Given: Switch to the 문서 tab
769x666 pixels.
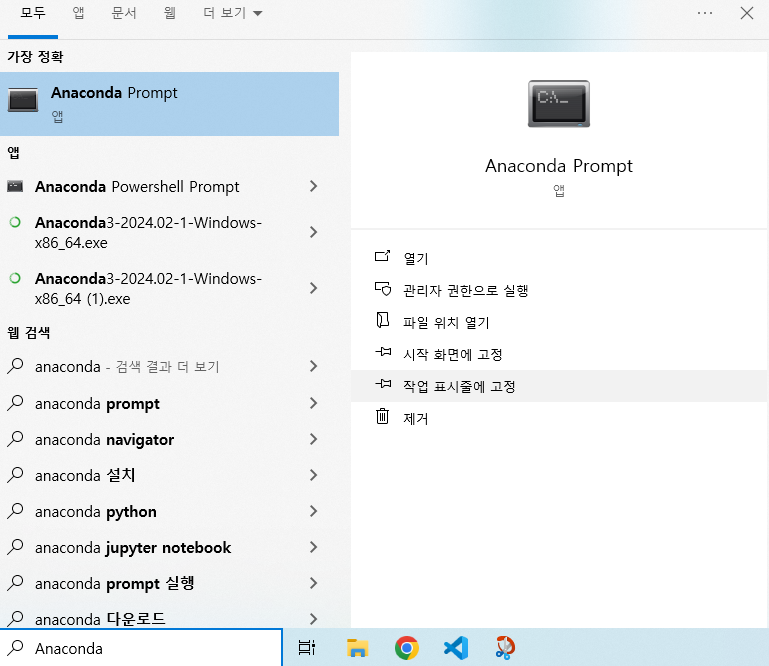Looking at the screenshot, I should (124, 13).
